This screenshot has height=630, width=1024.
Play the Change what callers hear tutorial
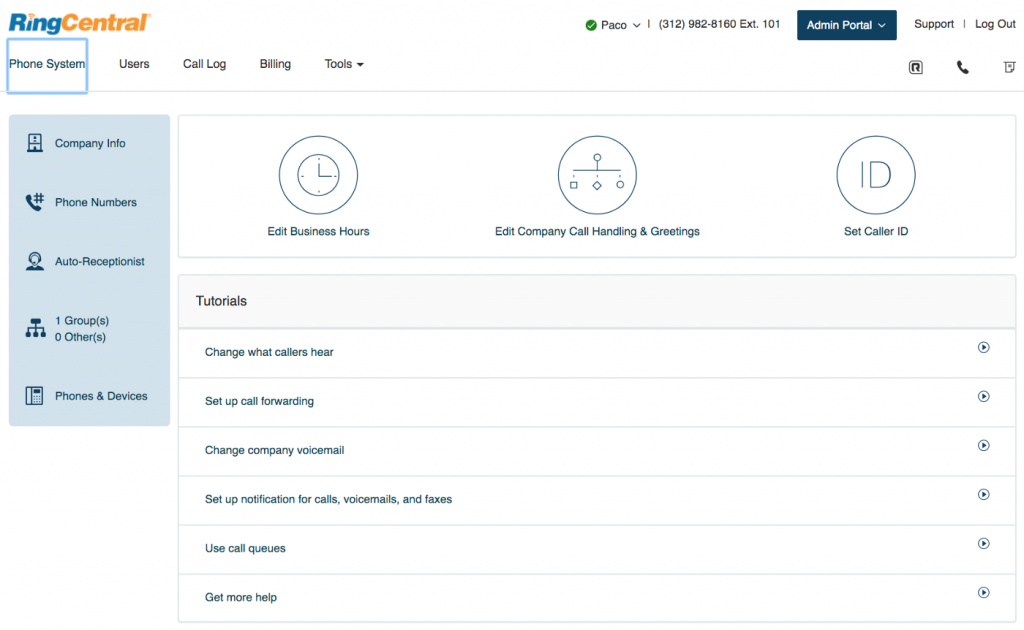coord(984,347)
